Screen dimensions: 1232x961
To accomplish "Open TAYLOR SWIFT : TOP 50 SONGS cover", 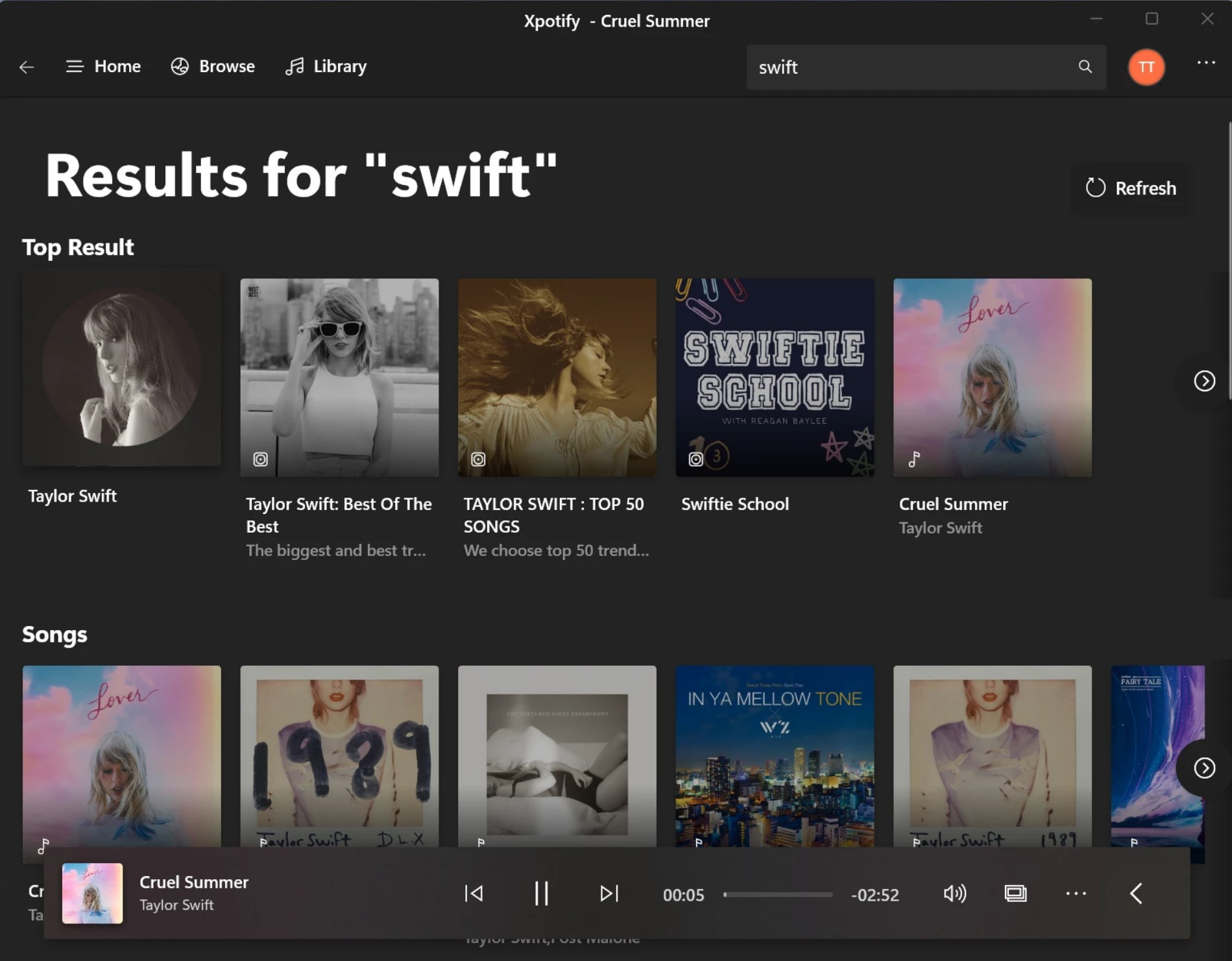I will point(557,378).
